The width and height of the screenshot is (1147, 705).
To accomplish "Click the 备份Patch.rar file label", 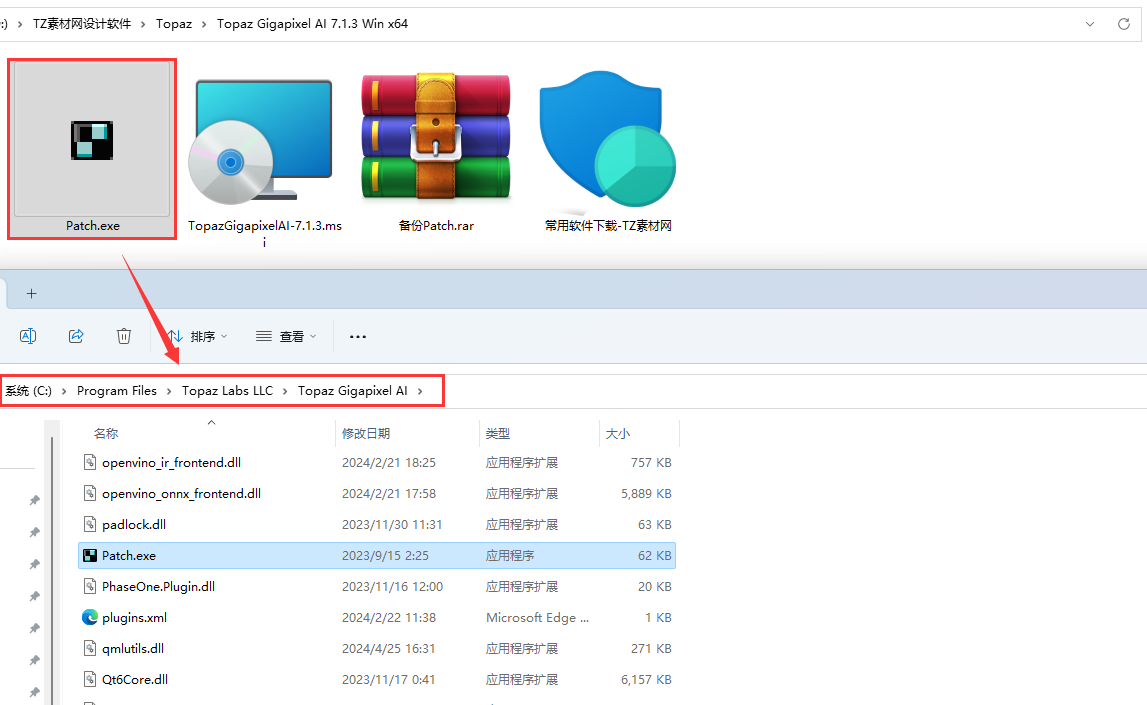I will pos(436,226).
